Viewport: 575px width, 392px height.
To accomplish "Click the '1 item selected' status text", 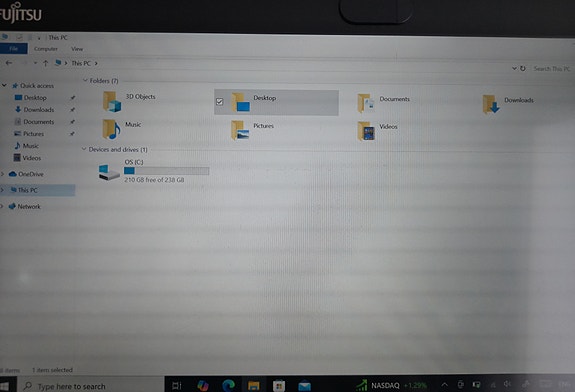I will pos(52,370).
